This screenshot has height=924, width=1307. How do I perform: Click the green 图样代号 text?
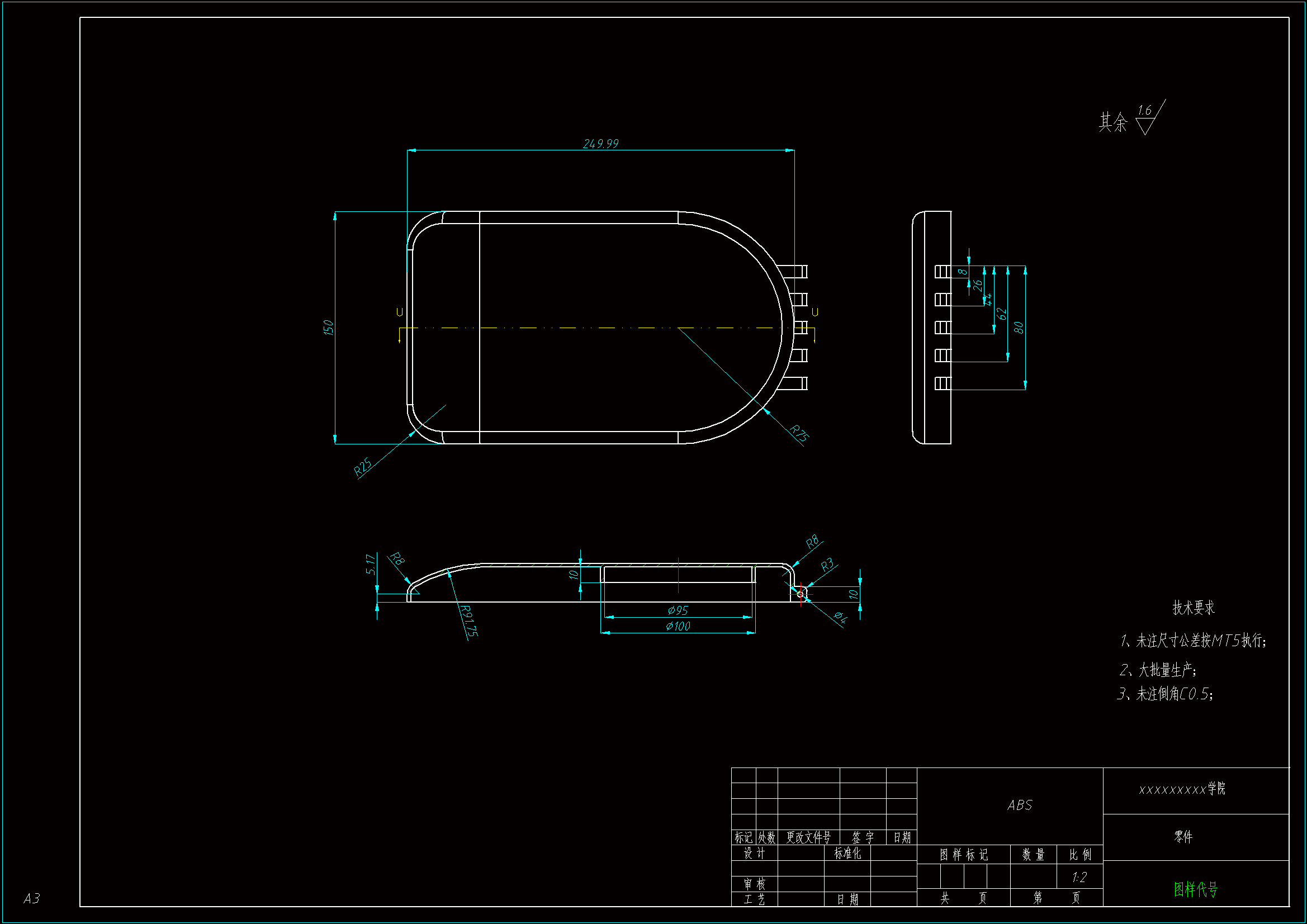[1195, 889]
